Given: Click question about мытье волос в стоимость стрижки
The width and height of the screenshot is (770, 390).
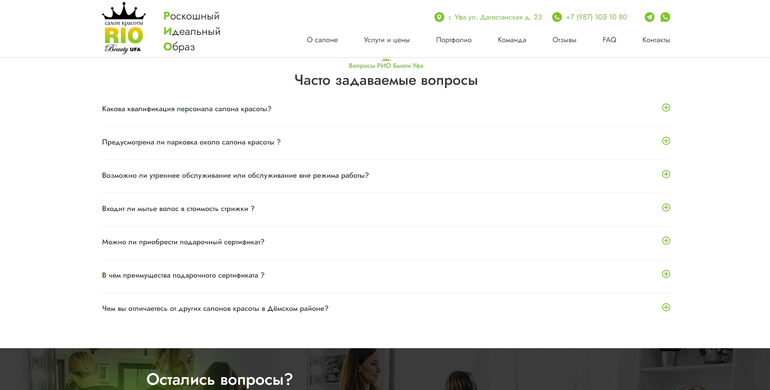Looking at the screenshot, I should click(178, 209).
